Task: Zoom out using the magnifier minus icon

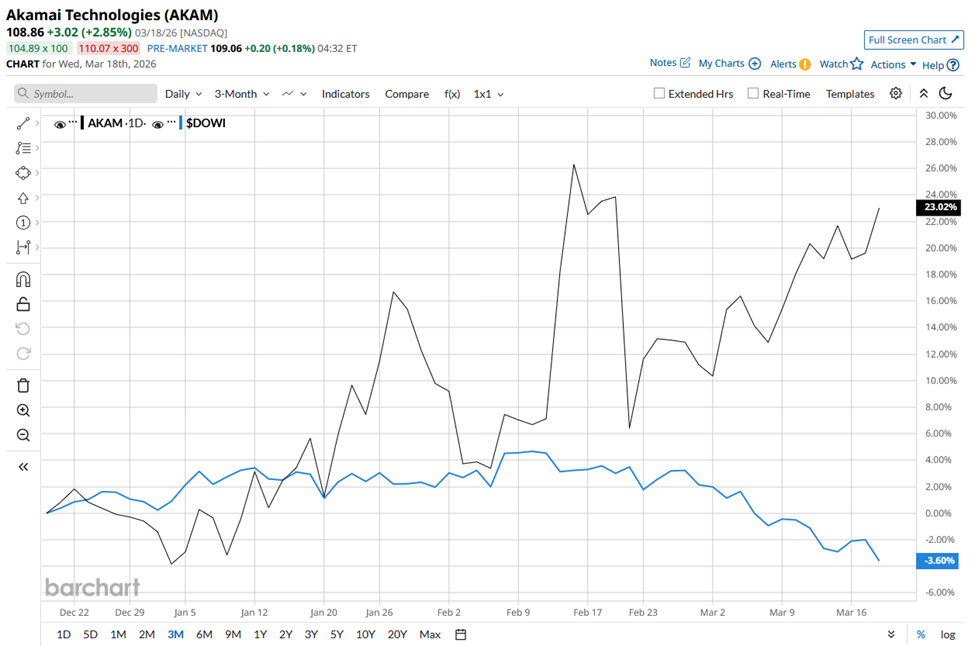Action: (23, 435)
